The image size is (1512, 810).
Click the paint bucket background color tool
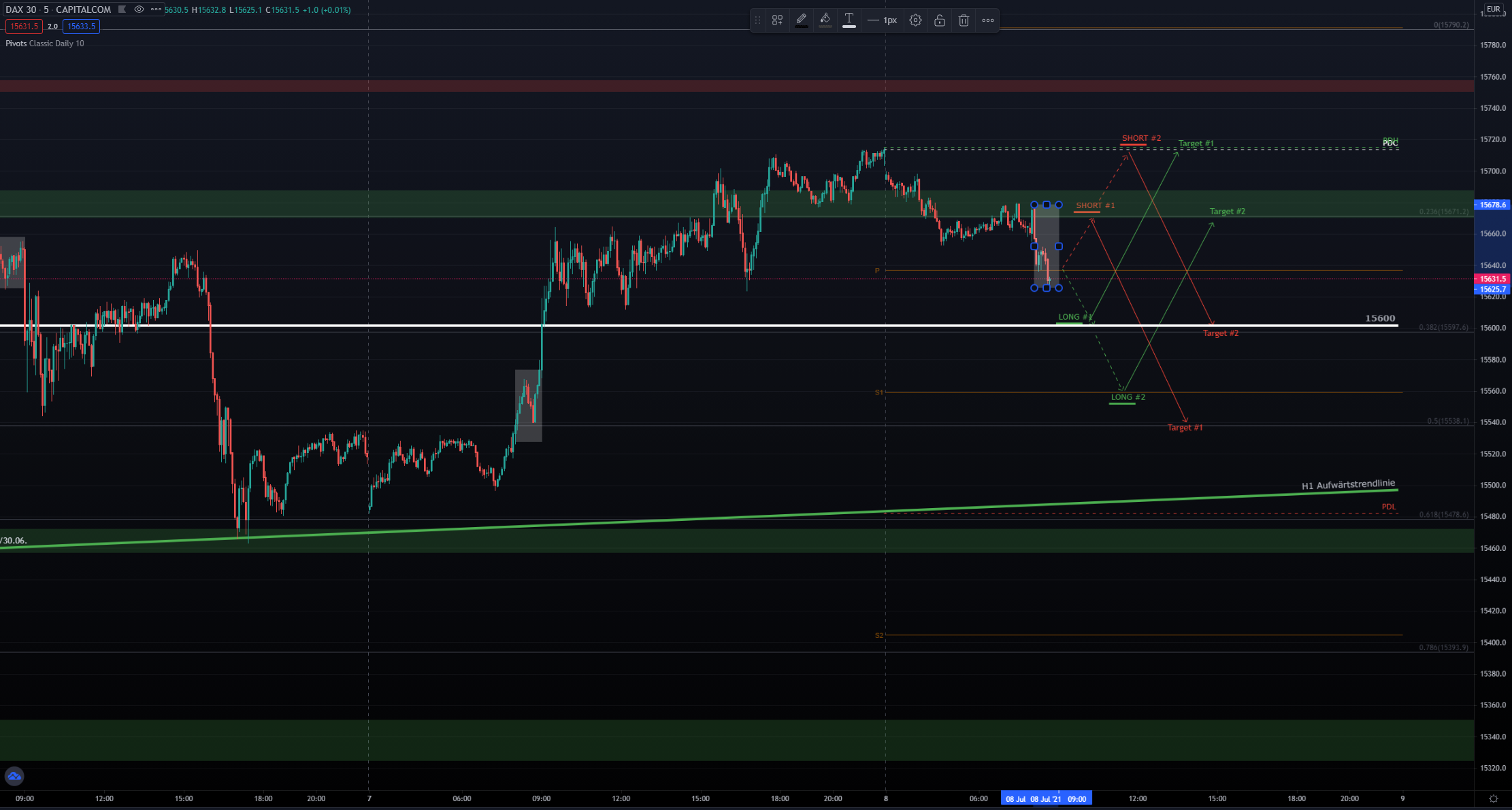pos(825,20)
